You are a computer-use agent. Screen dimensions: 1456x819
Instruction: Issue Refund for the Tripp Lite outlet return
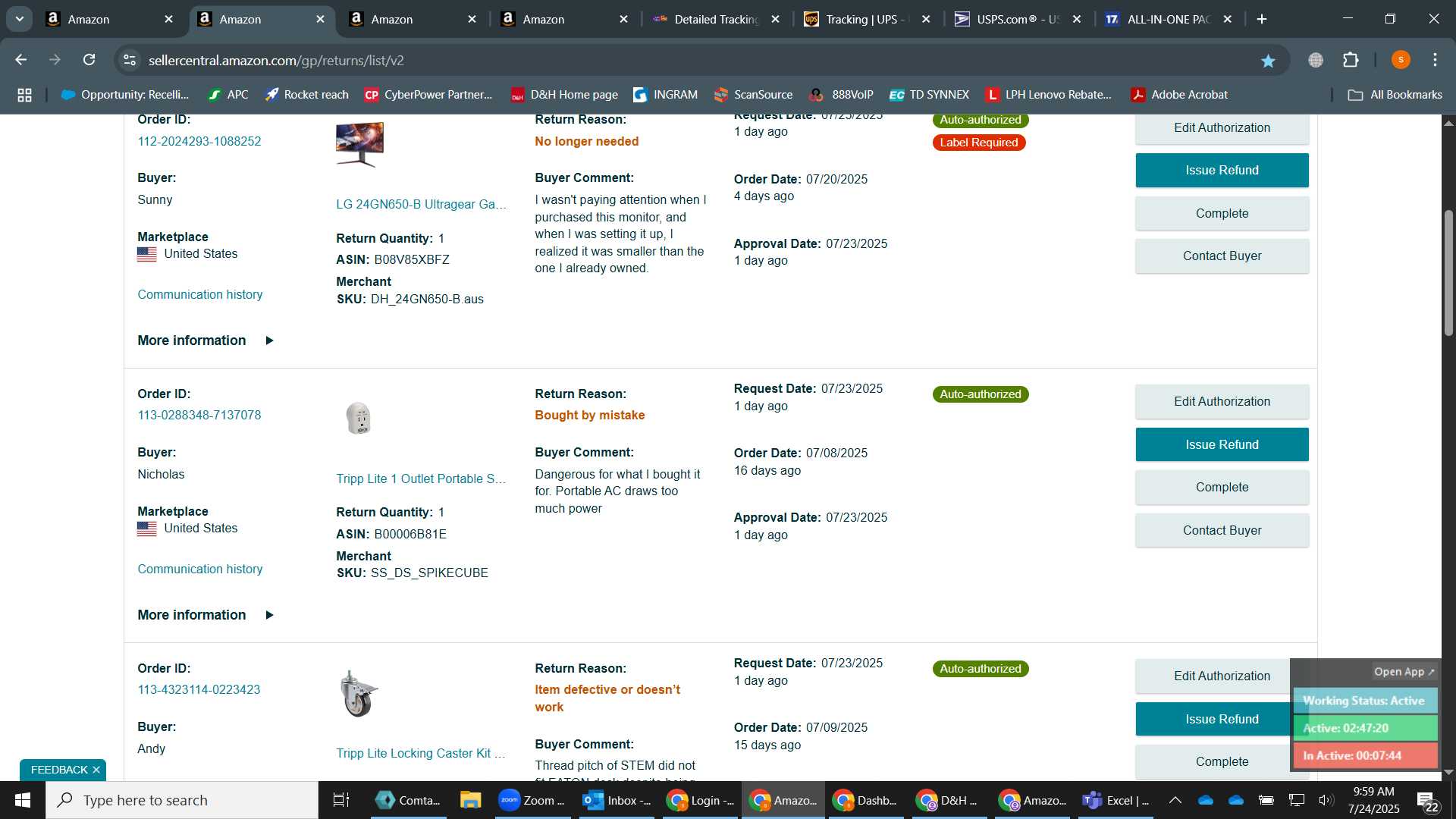coord(1222,444)
